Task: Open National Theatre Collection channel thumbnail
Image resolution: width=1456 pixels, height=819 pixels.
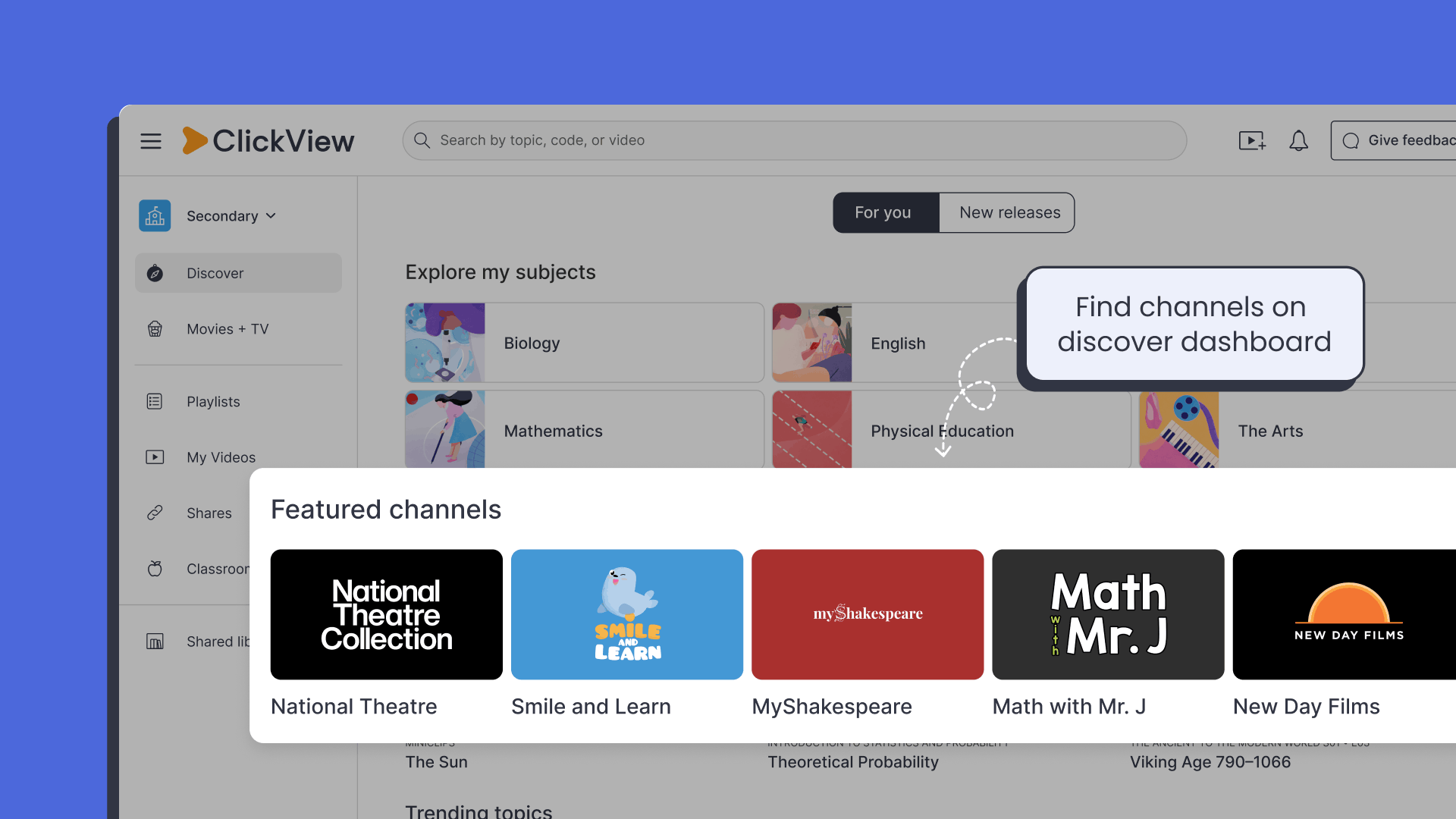Action: [387, 614]
